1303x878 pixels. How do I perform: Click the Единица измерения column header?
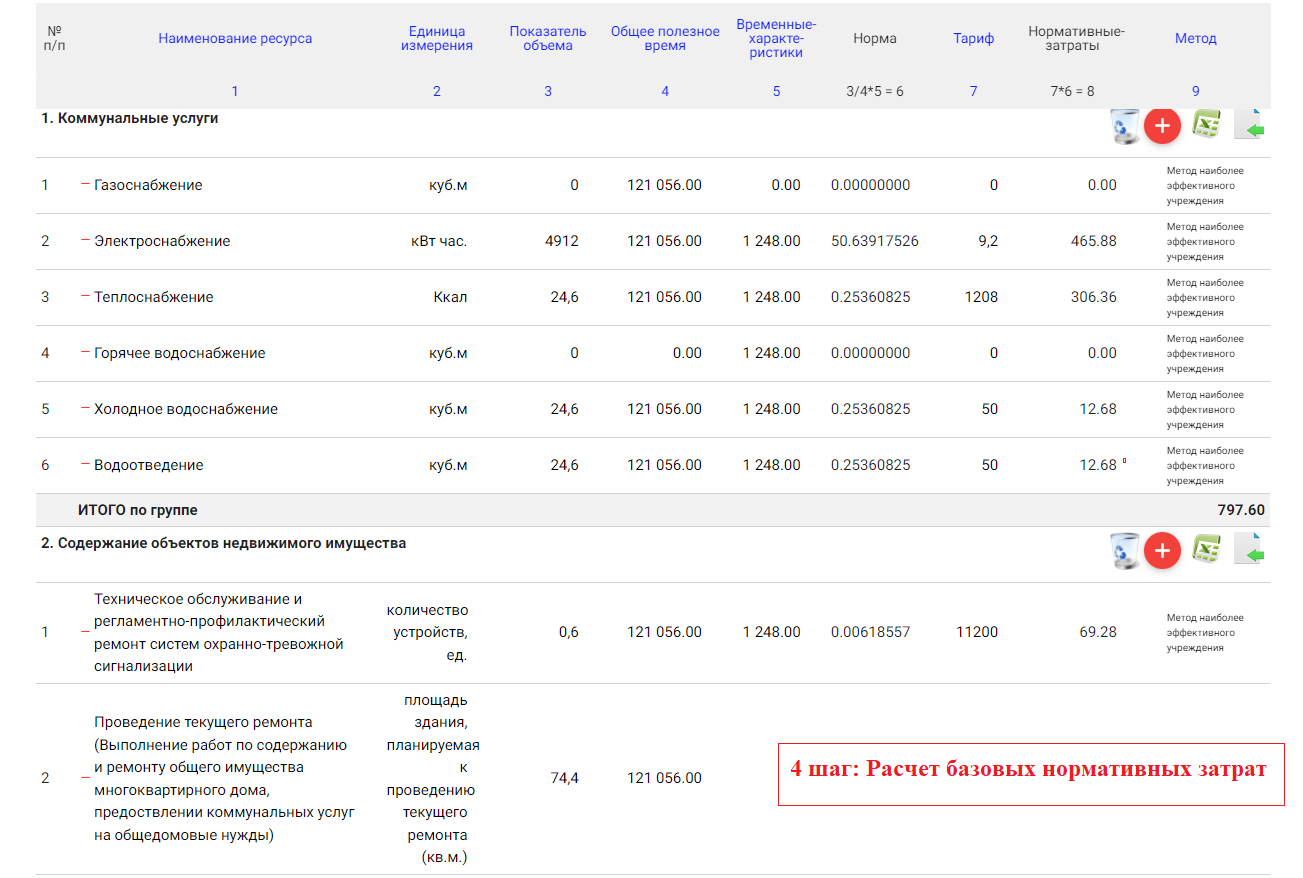(437, 39)
